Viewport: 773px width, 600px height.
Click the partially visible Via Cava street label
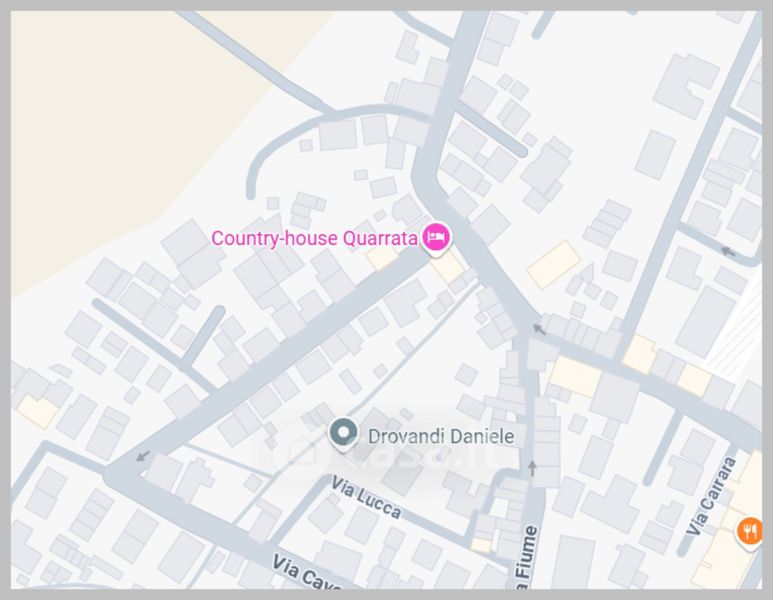306,573
